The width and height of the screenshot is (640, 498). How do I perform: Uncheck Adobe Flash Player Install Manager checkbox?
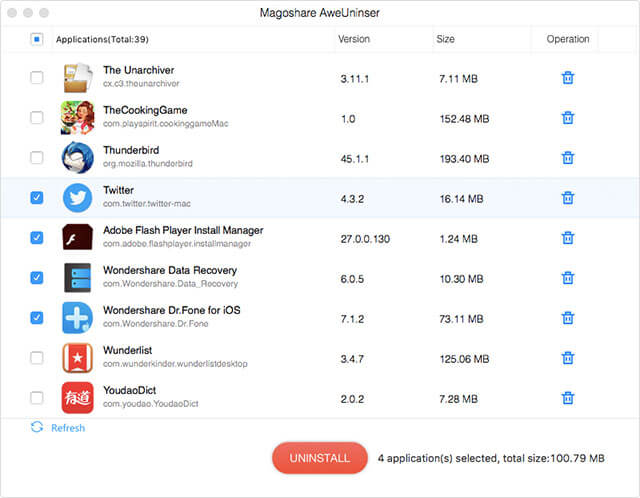click(37, 238)
